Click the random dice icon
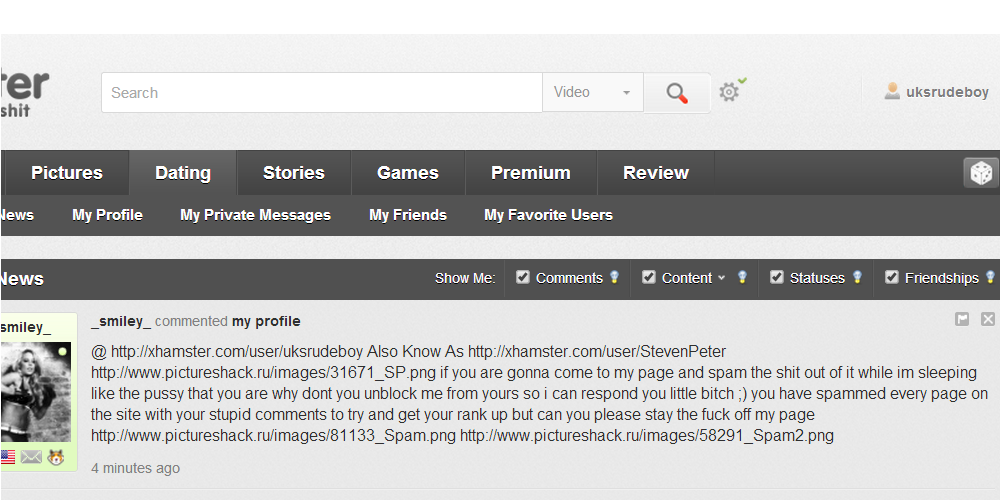Image resolution: width=1000 pixels, height=500 pixels. tap(981, 173)
